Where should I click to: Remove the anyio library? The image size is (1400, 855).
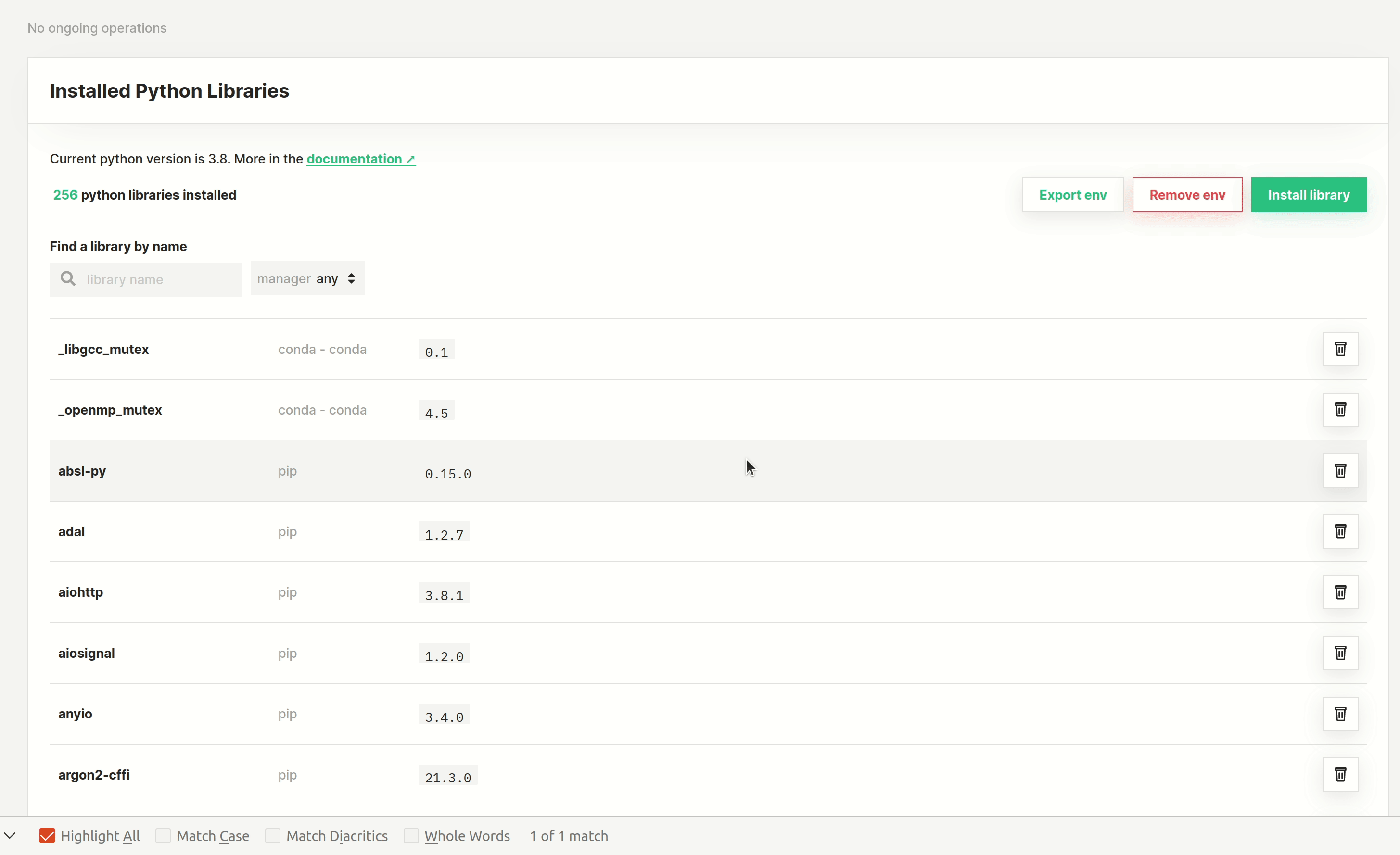click(x=1340, y=714)
